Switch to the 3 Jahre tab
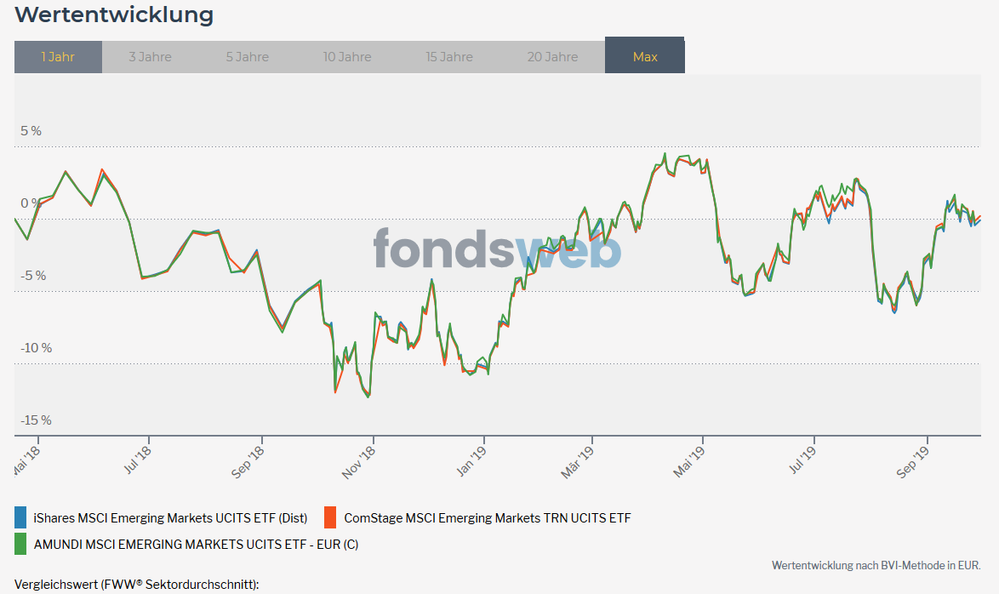Viewport: 999px width, 594px height. pyautogui.click(x=150, y=57)
